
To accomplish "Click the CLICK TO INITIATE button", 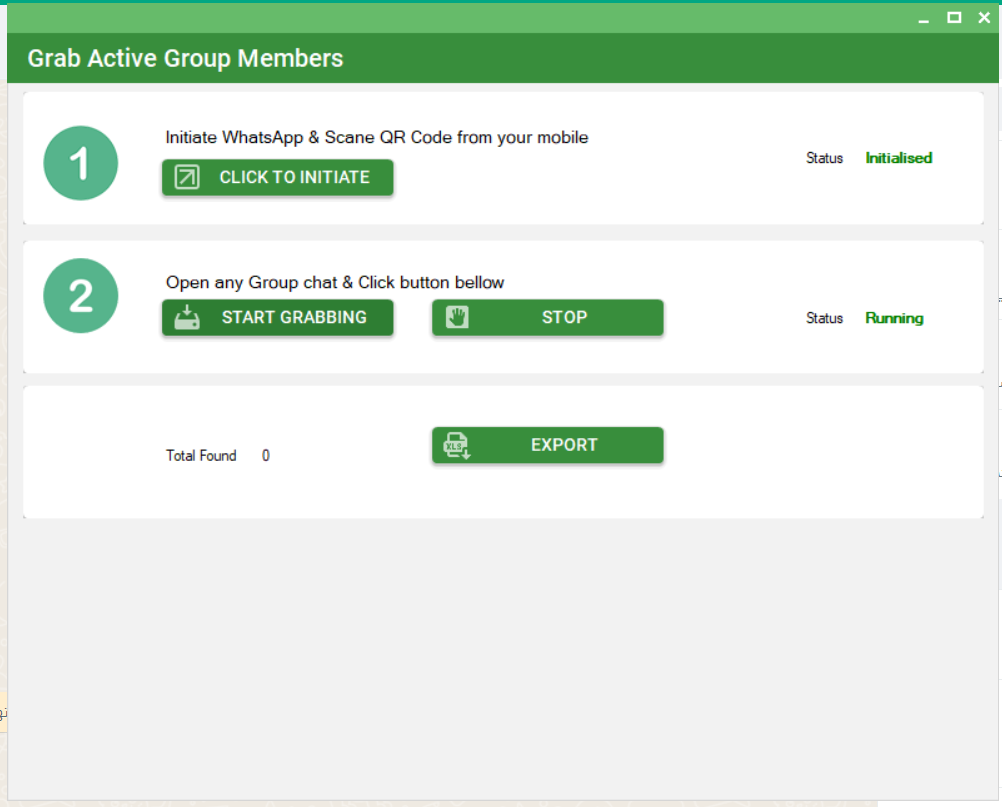I will coord(277,177).
